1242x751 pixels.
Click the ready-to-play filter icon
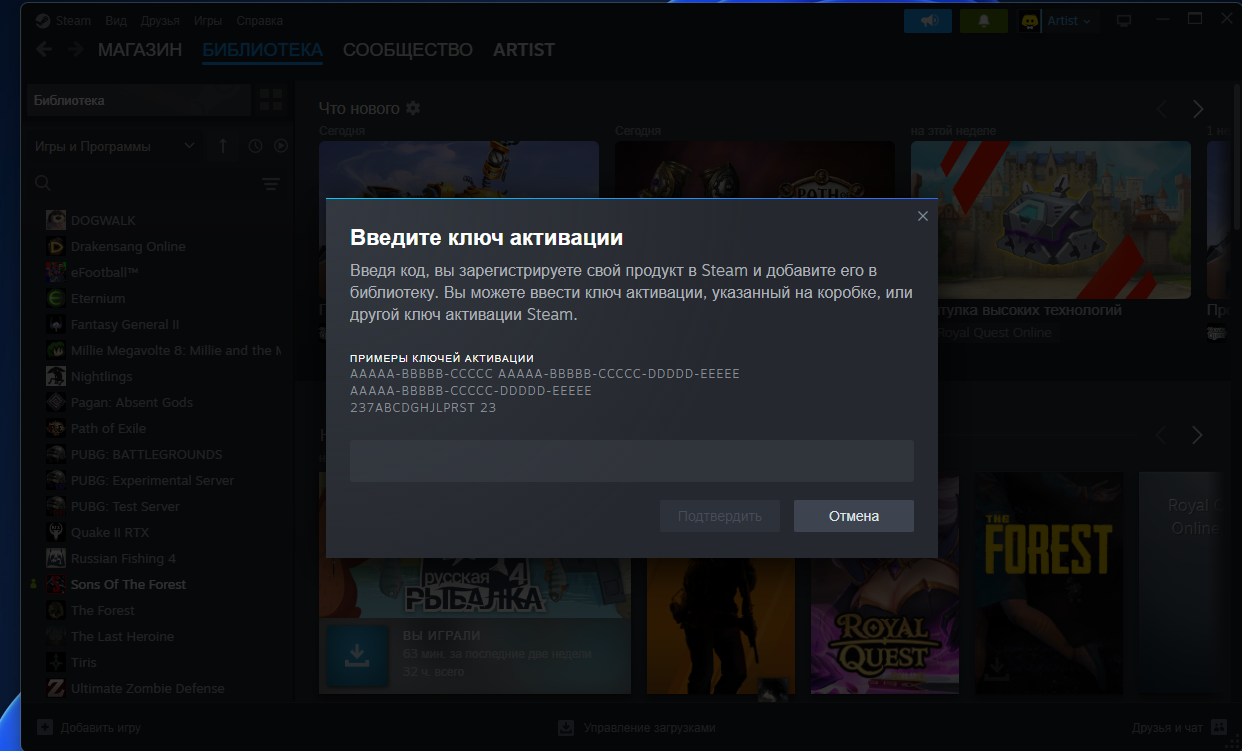[x=281, y=146]
